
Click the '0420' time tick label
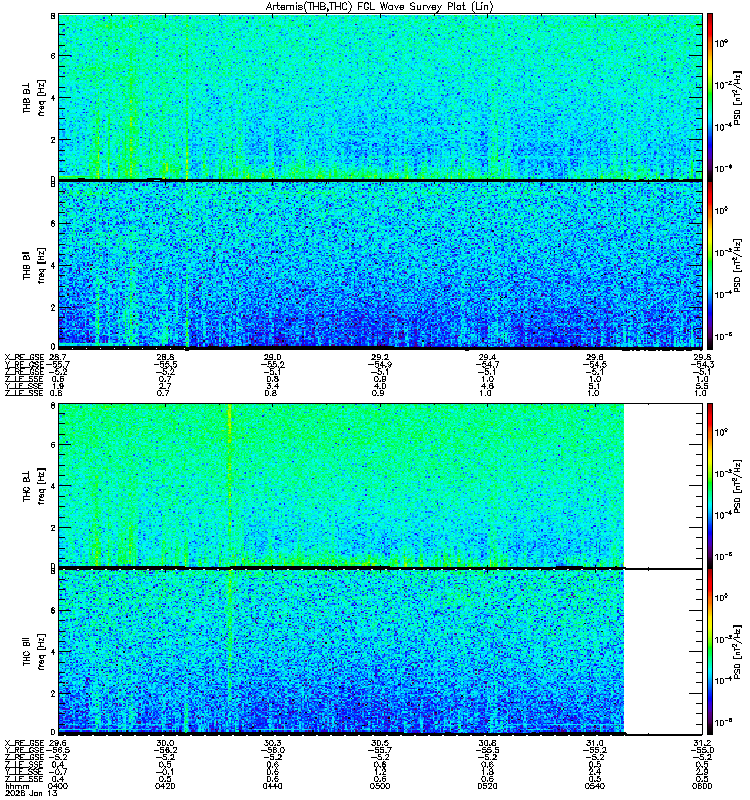tap(165, 786)
